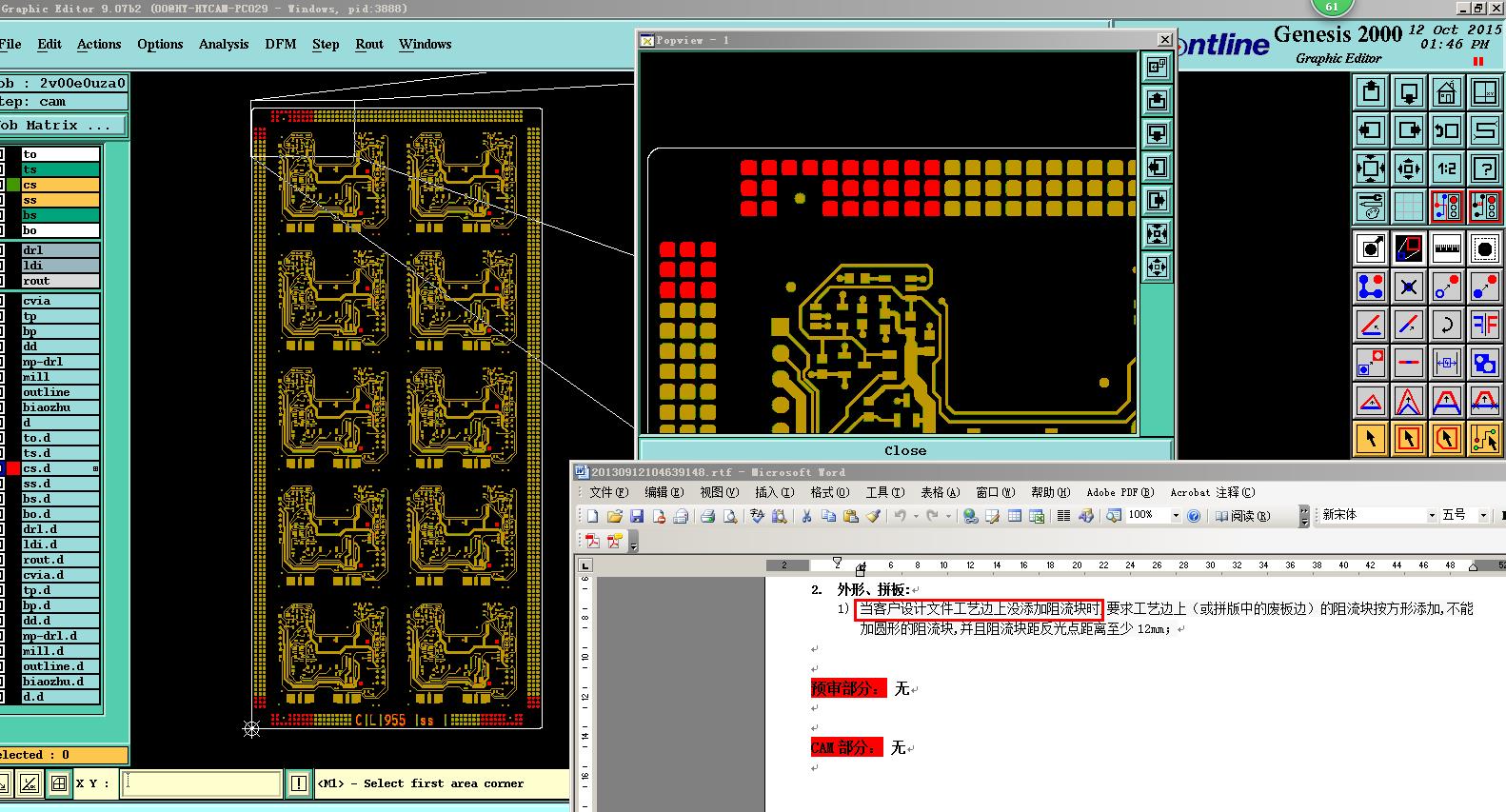The height and width of the screenshot is (812, 1506).
Task: Click the 1:2 zoom scale icon
Action: pyautogui.click(x=1446, y=168)
